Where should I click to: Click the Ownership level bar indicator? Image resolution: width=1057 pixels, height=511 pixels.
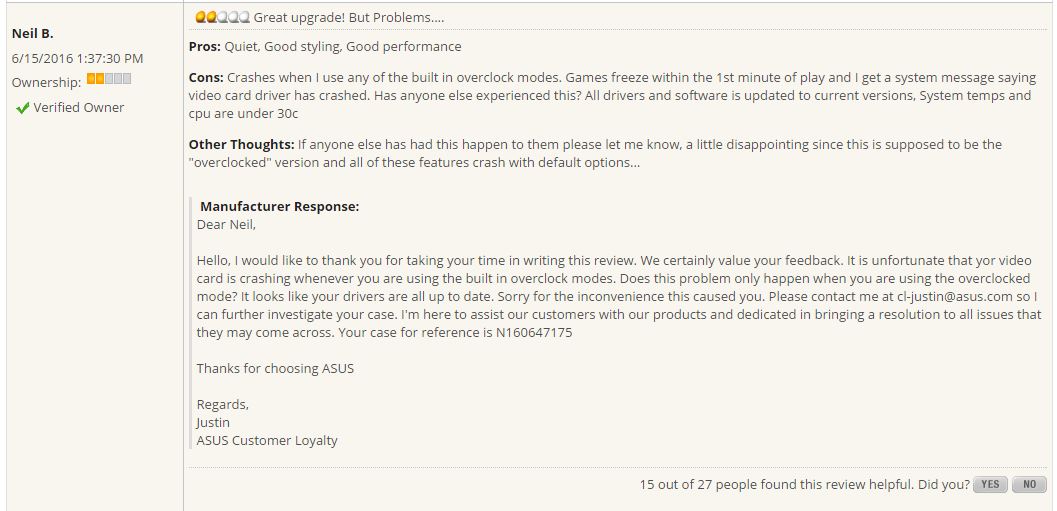click(x=109, y=79)
